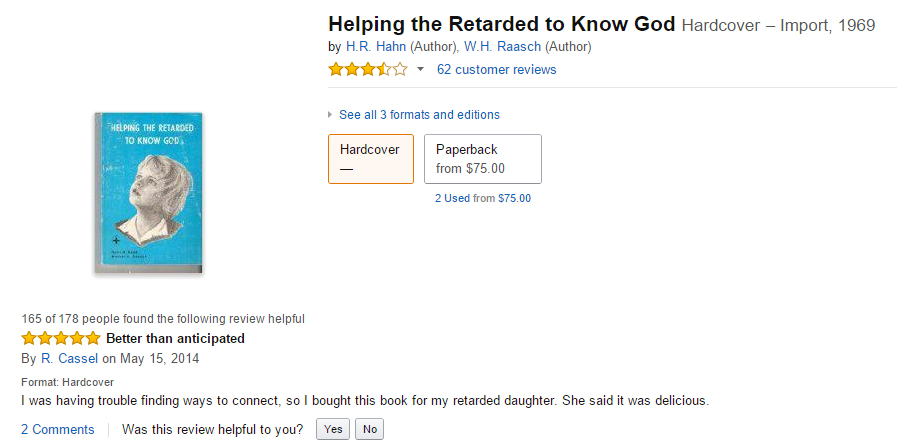Open the rating breakdown dropdown arrow
The height and width of the screenshot is (442, 897).
(420, 70)
